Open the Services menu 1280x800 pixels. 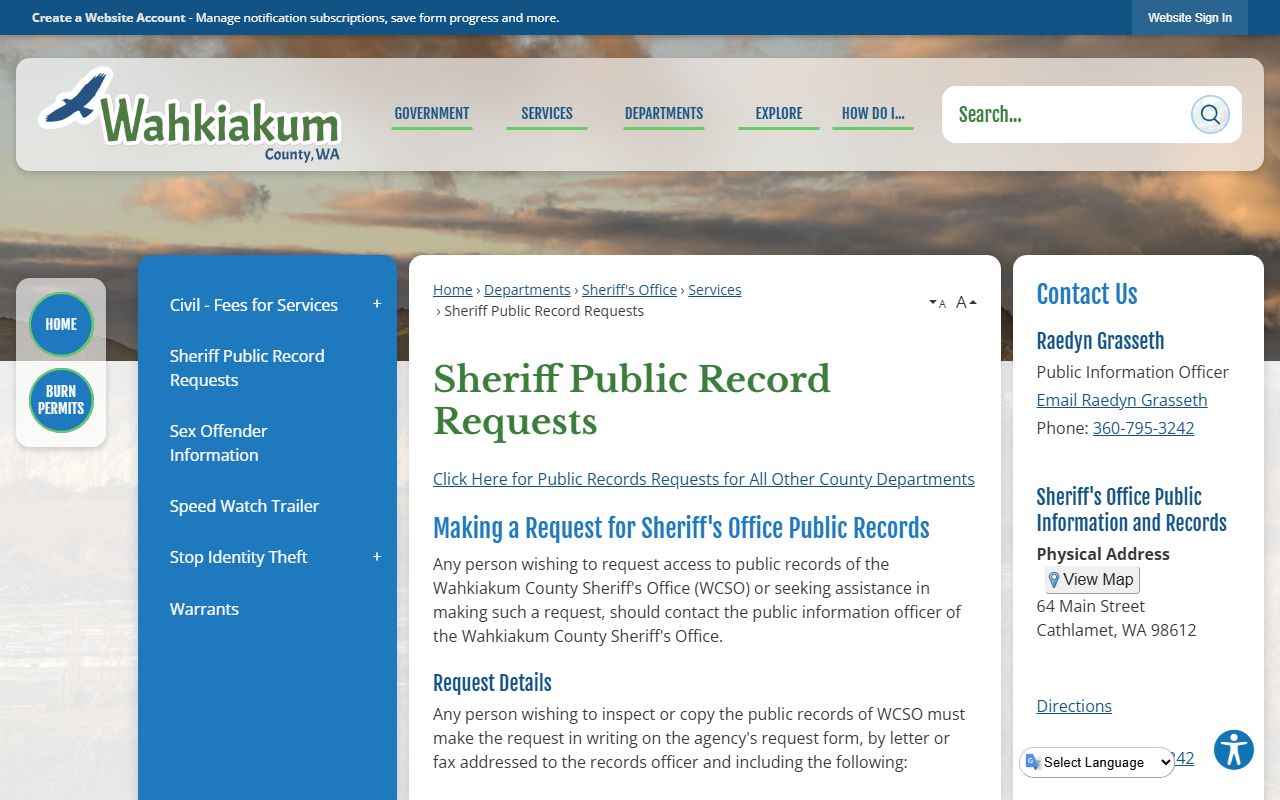[x=547, y=114]
